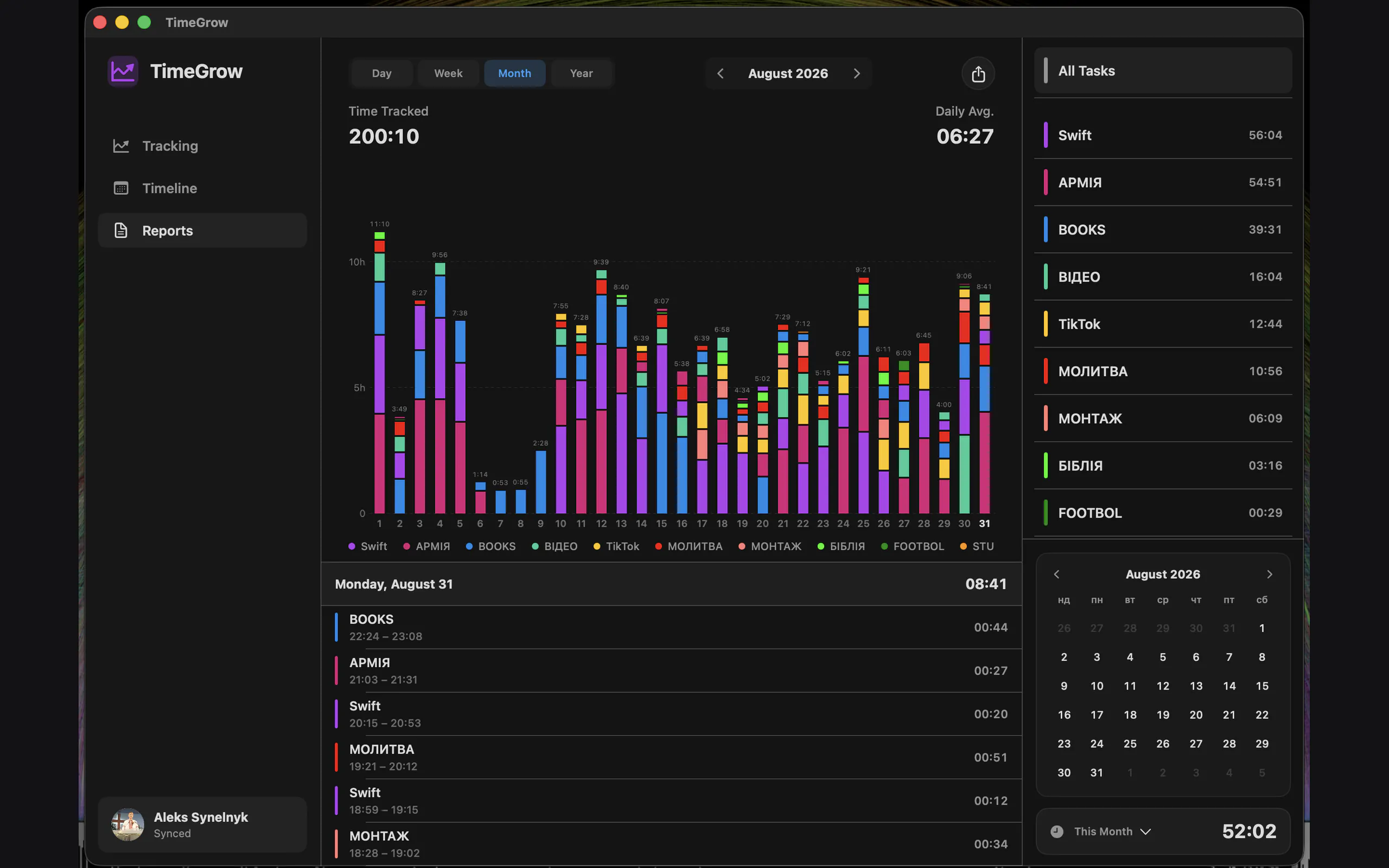Show previous month in mini calendar
Image resolution: width=1389 pixels, height=868 pixels.
click(x=1057, y=574)
